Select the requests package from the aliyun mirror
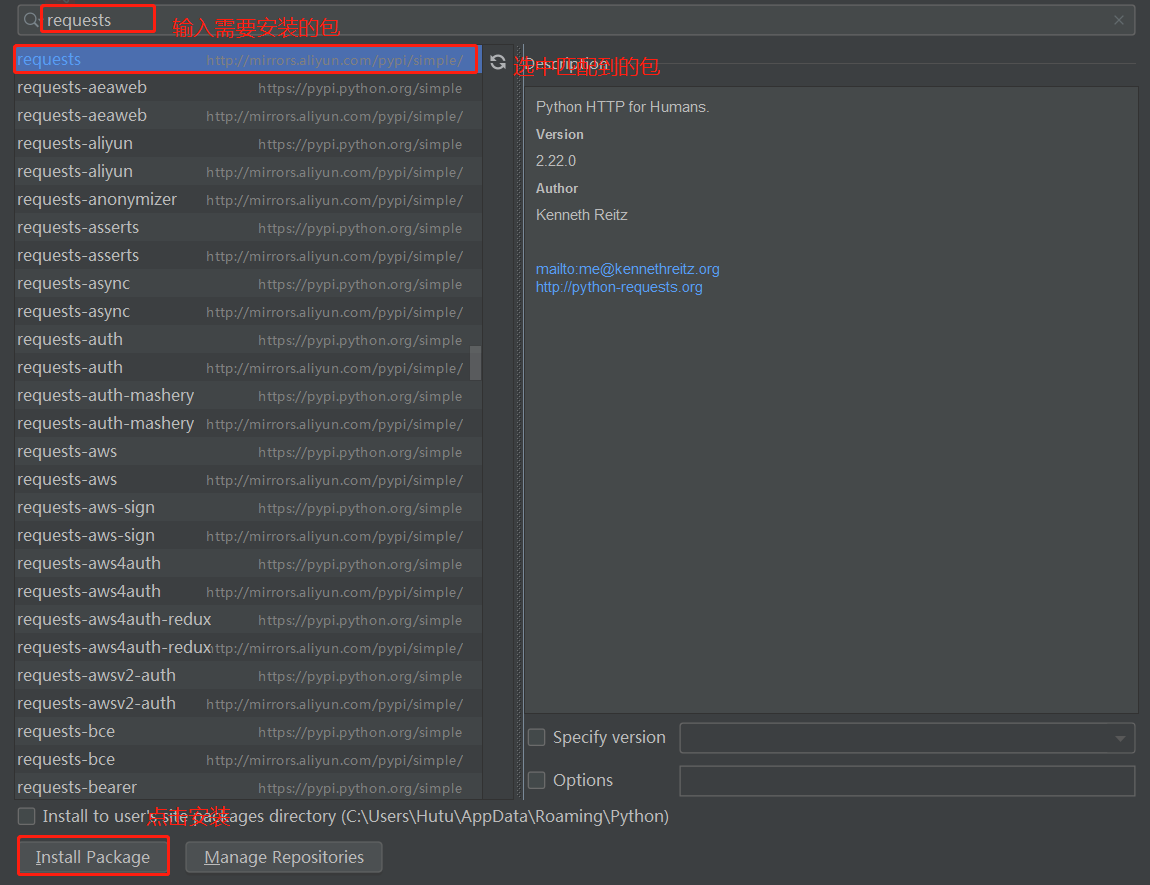Image resolution: width=1150 pixels, height=885 pixels. point(247,59)
